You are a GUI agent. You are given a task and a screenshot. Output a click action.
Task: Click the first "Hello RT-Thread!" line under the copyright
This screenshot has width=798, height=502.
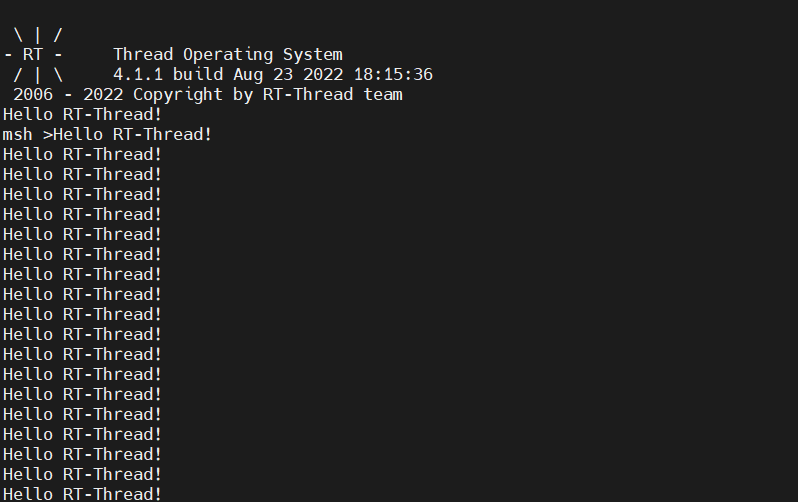[x=82, y=115]
